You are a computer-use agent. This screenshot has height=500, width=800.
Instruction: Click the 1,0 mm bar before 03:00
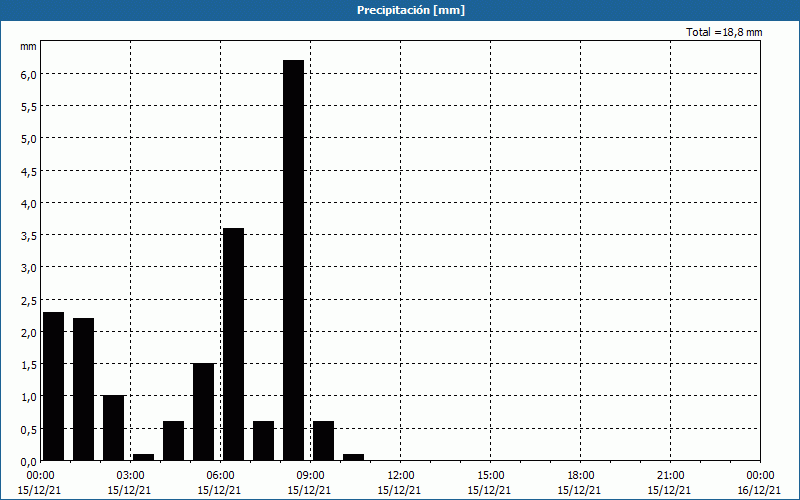tap(113, 428)
